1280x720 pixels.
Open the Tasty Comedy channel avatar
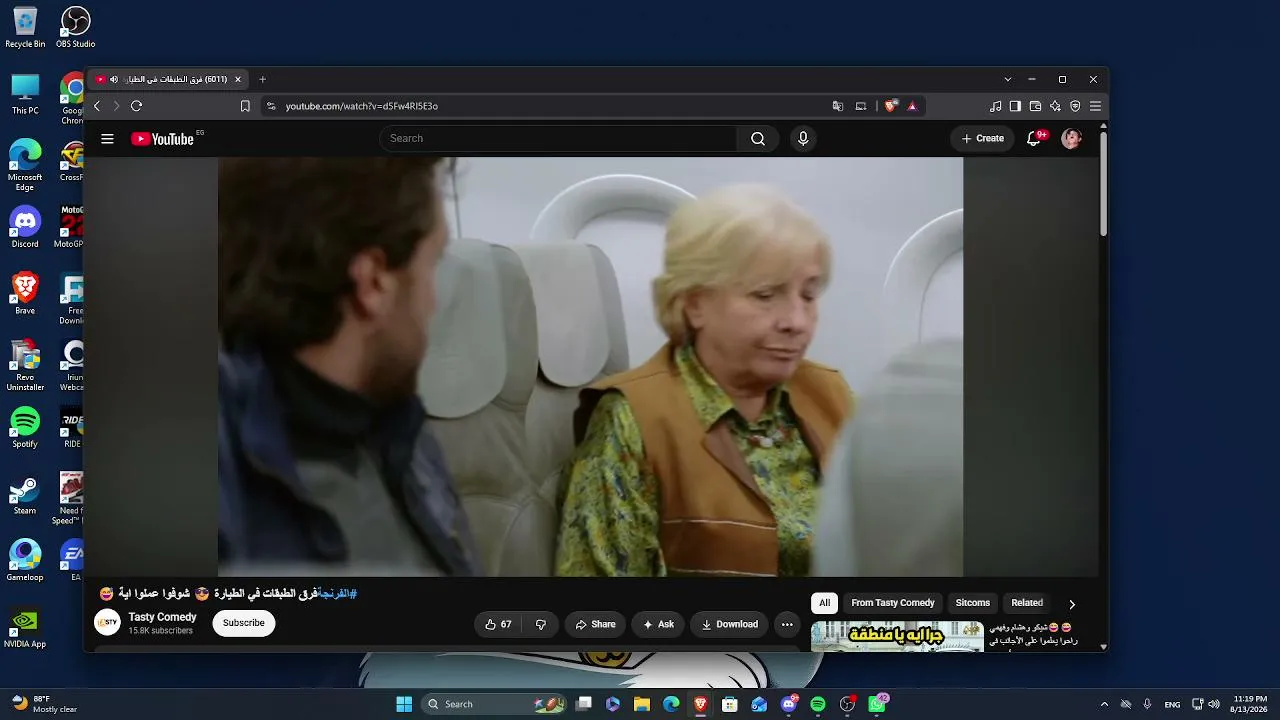[107, 623]
